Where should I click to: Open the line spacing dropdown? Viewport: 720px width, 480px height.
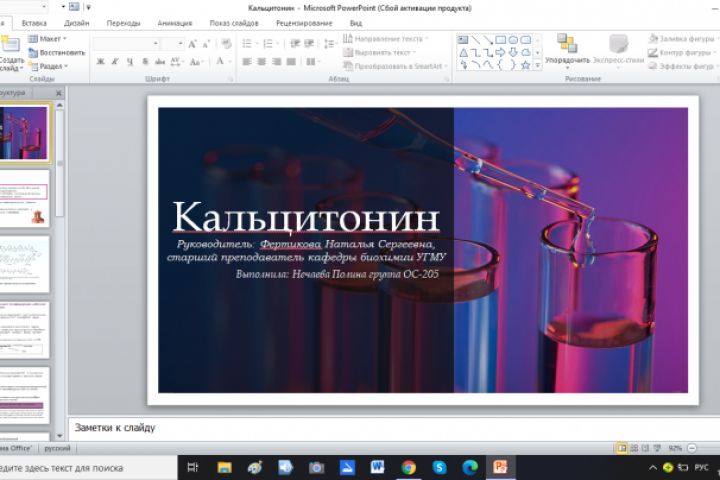[x=330, y=44]
